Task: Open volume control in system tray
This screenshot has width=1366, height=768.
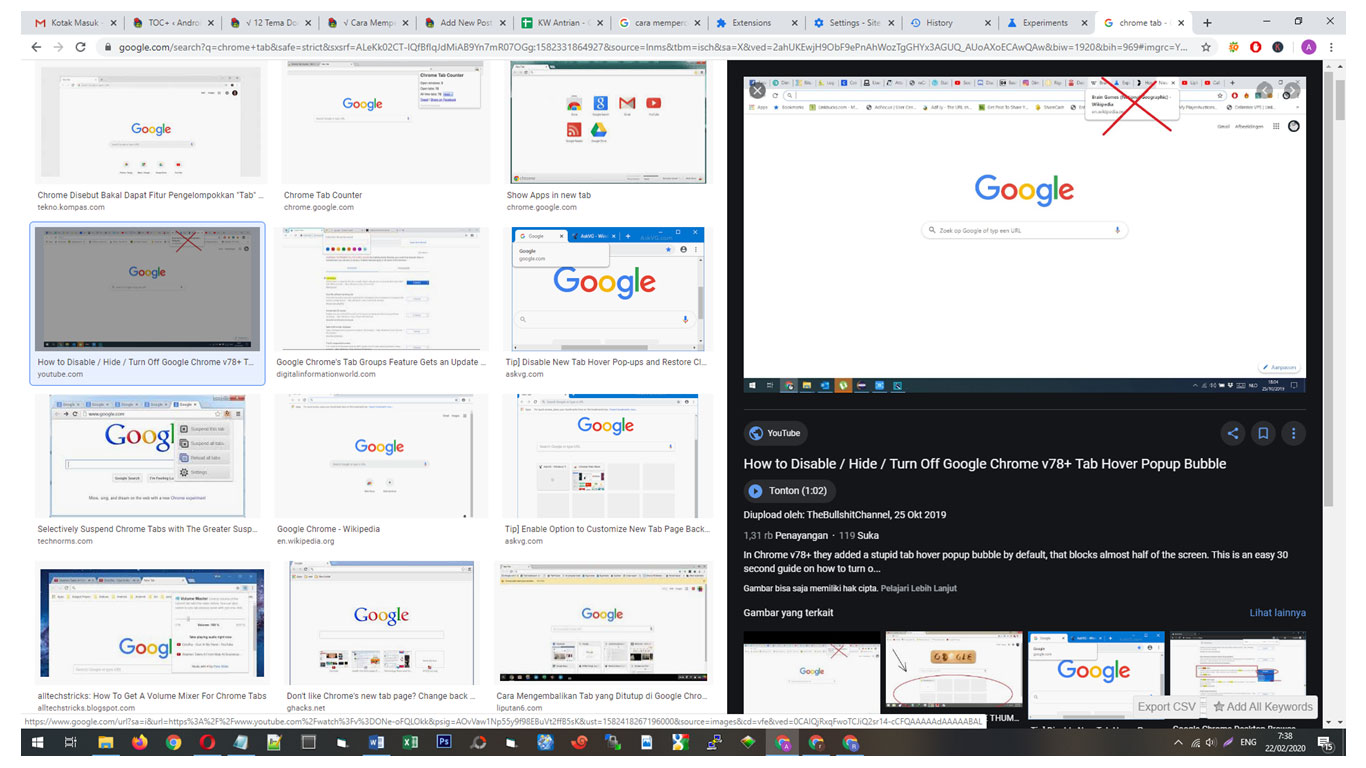Action: pos(1211,744)
